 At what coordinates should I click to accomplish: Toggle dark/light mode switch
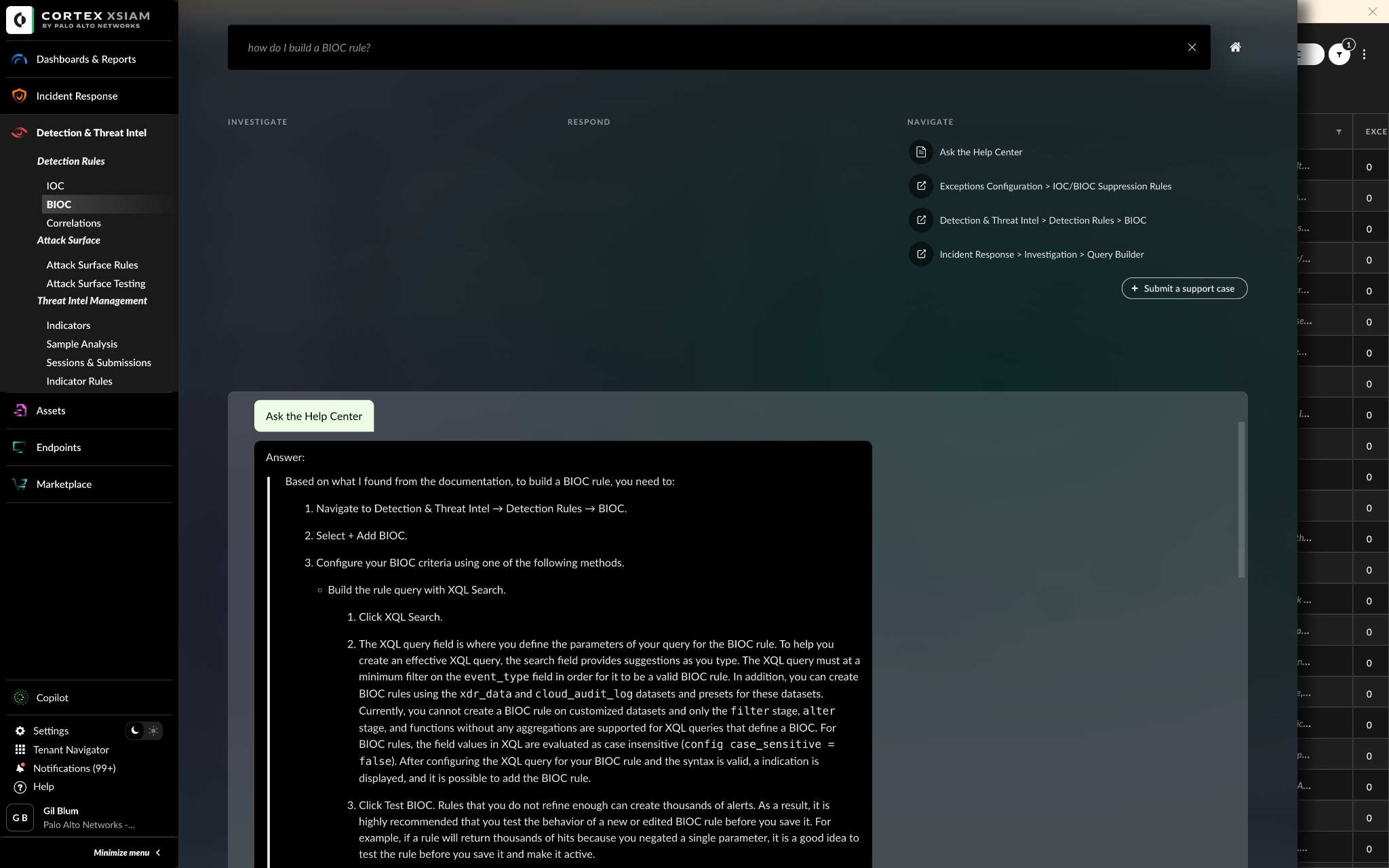145,730
